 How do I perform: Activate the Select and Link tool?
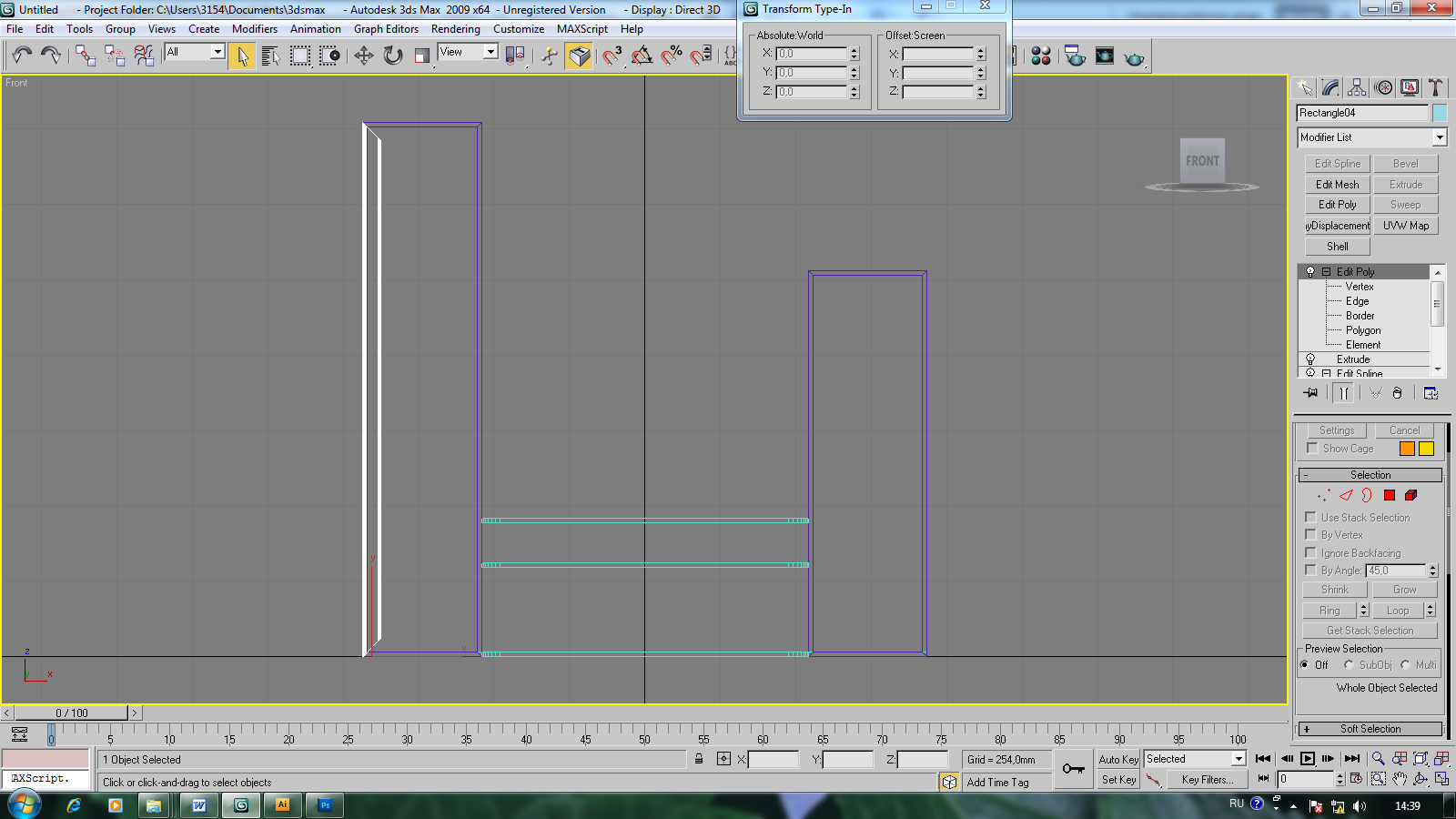tap(86, 56)
